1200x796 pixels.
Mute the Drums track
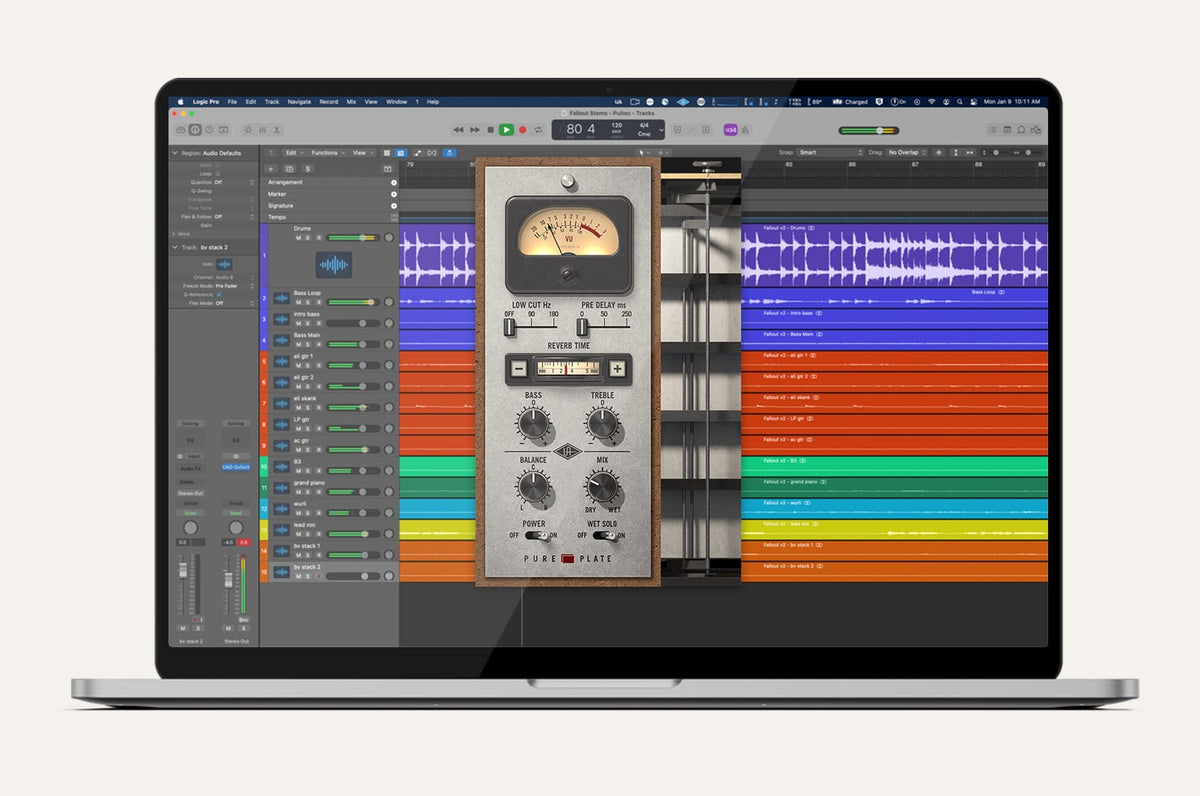298,238
